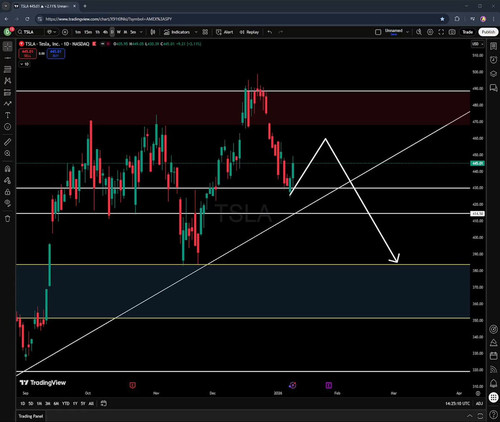Select the ruler measure tool
500x422 pixels.
[x=7, y=142]
